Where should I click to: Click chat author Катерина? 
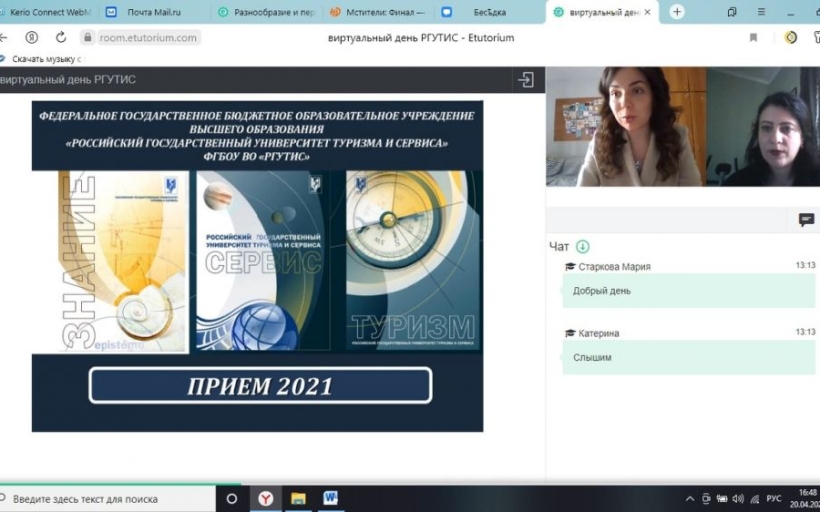pos(599,334)
